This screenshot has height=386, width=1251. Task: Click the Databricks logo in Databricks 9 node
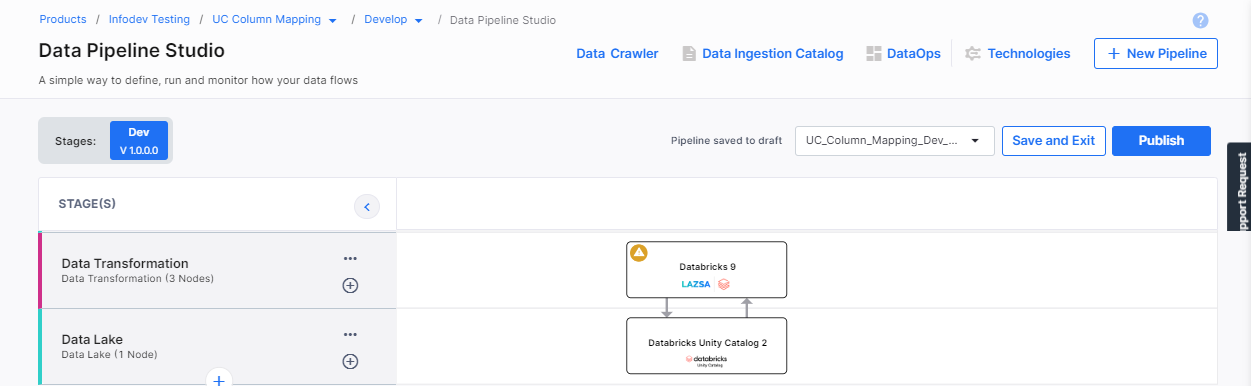point(724,284)
